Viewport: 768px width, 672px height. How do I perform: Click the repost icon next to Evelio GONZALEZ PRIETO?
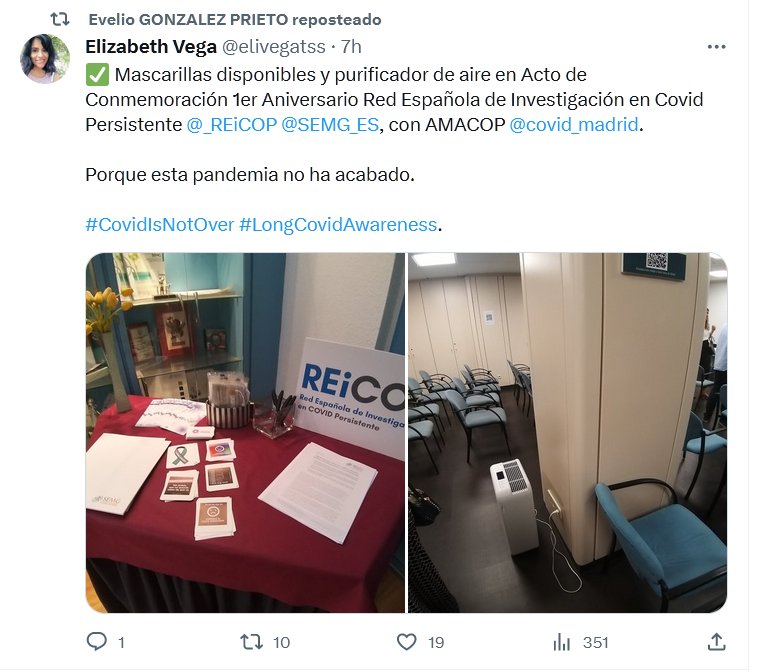click(x=60, y=20)
